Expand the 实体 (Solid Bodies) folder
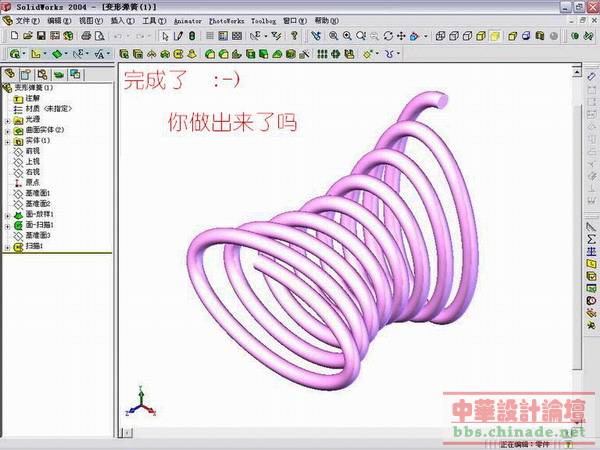600x450 pixels. coord(7,141)
